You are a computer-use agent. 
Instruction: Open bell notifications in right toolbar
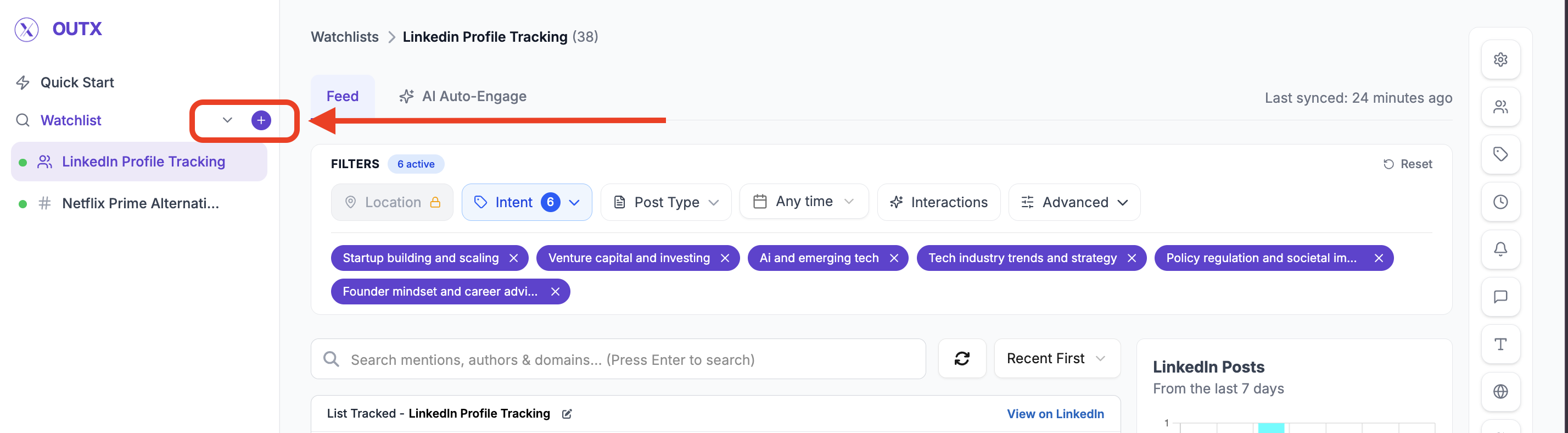[1500, 249]
